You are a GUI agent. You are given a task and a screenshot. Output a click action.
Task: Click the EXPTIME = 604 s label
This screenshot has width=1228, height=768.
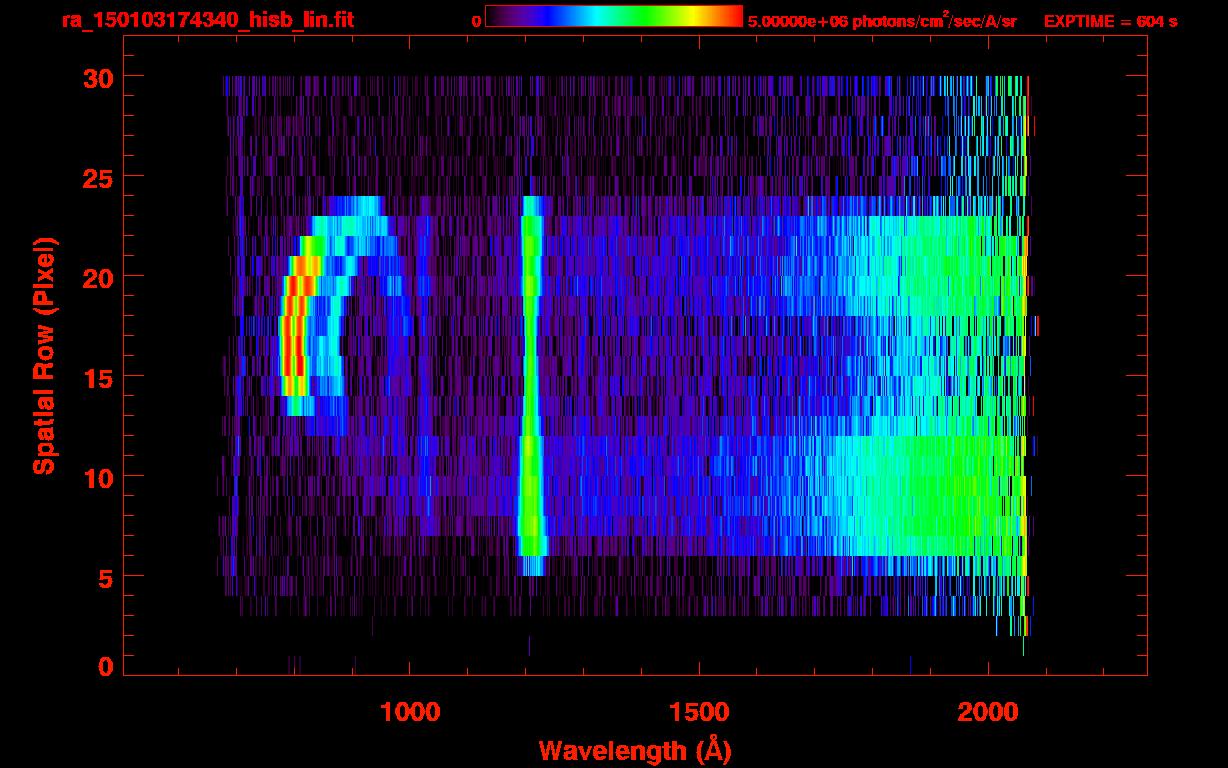[1110, 21]
